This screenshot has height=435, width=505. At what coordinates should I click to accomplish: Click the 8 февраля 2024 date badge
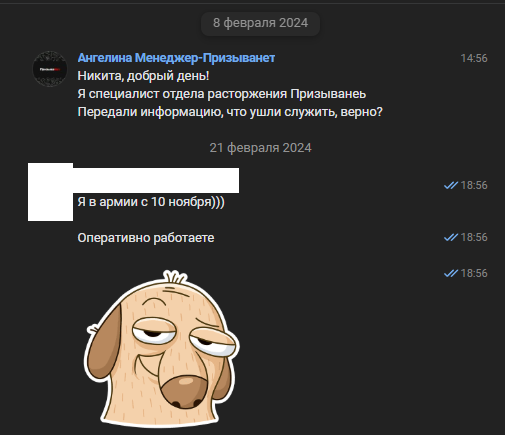tap(260, 23)
